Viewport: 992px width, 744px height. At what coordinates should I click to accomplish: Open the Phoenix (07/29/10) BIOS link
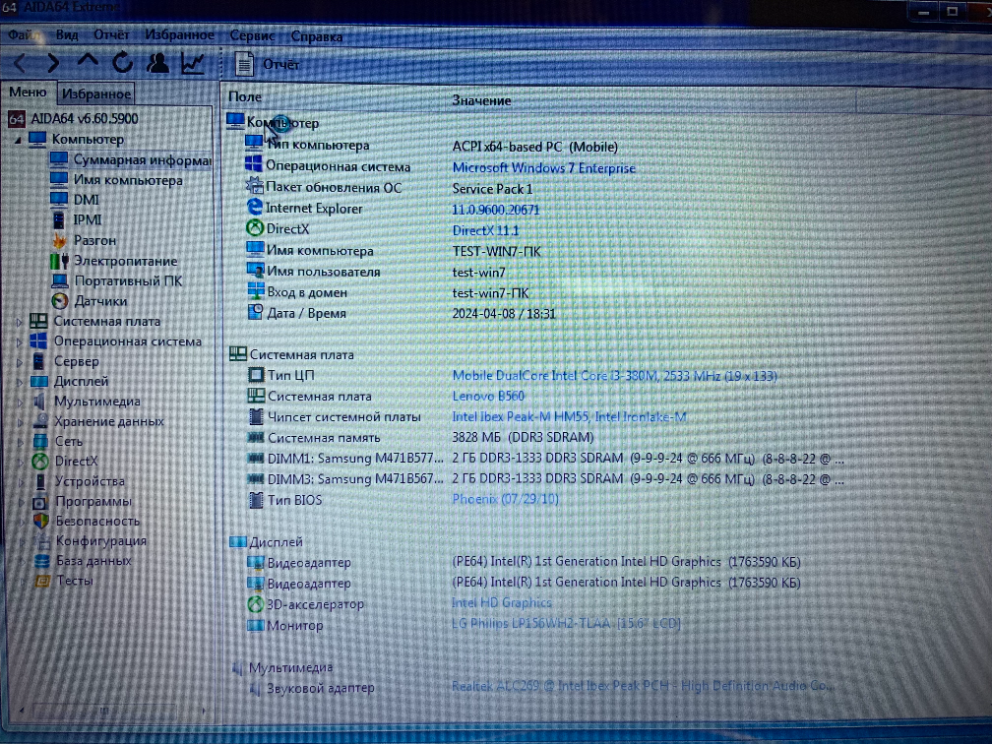[505, 499]
